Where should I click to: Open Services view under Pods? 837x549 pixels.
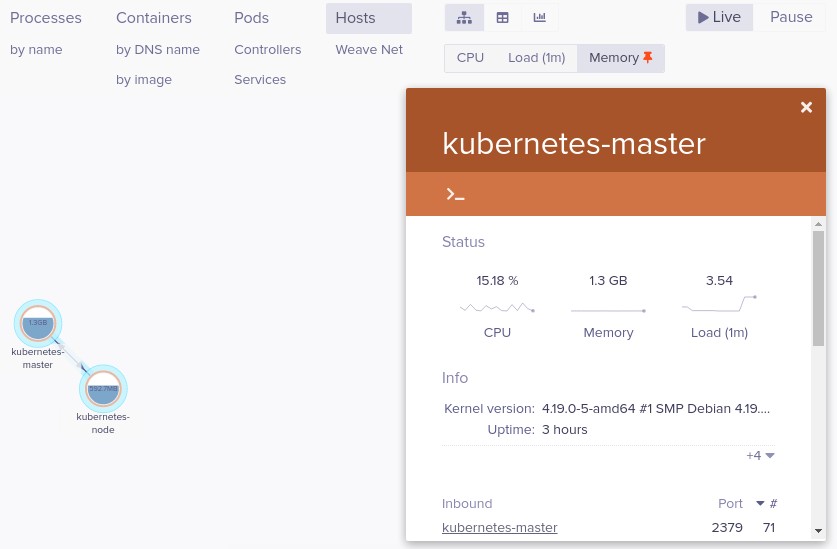pyautogui.click(x=260, y=80)
